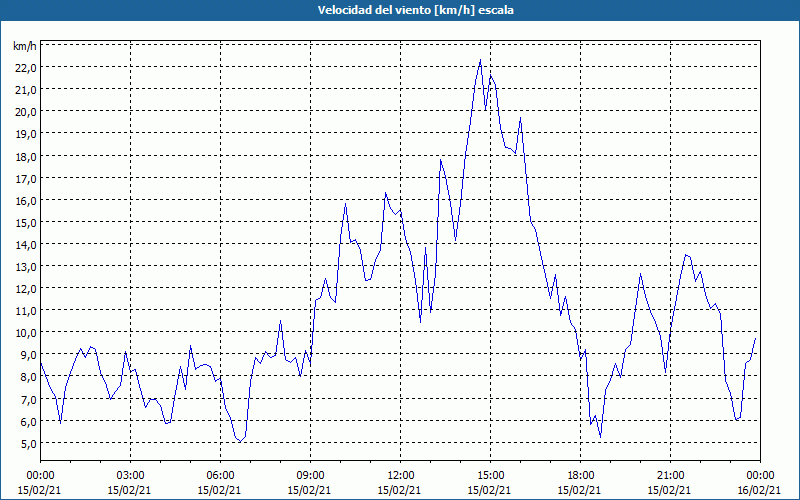Image resolution: width=800 pixels, height=500 pixels.
Task: Click the 14,0 y-axis value
Action: [27, 245]
